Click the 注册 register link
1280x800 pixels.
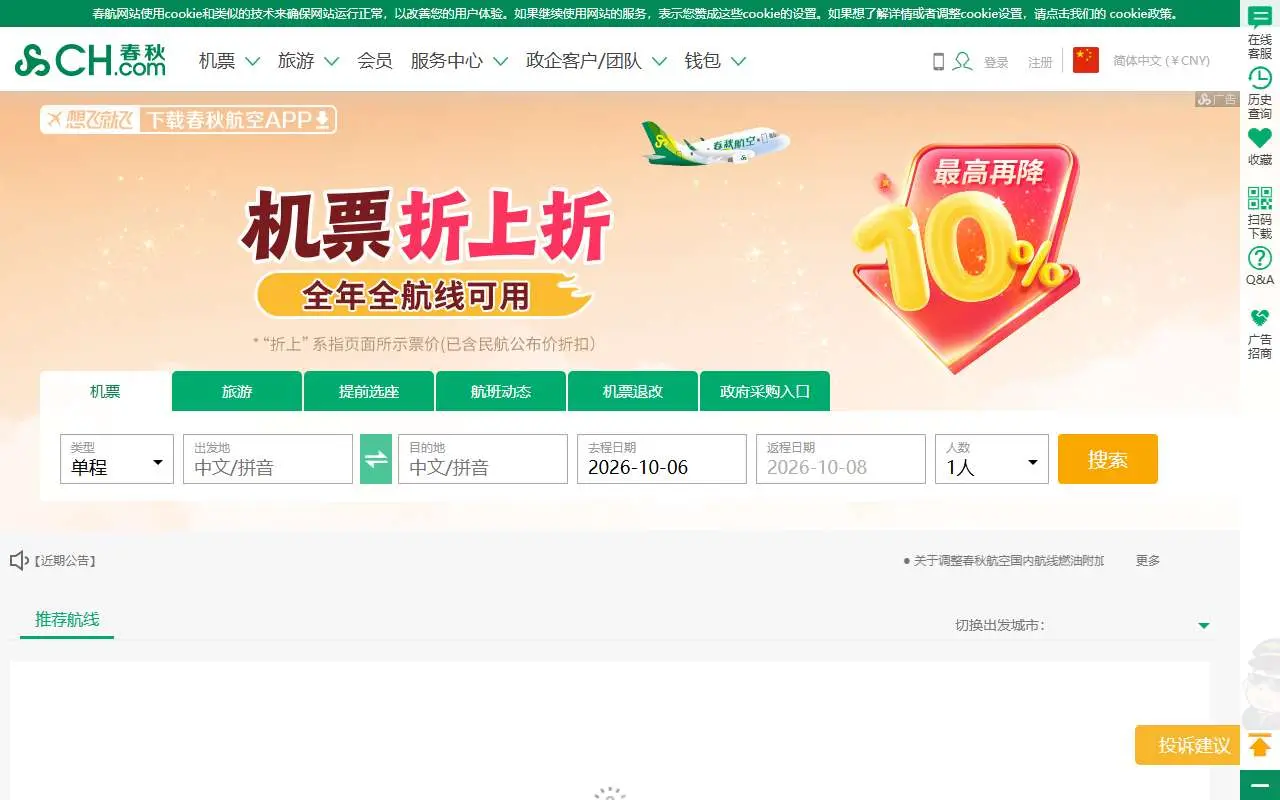1040,62
